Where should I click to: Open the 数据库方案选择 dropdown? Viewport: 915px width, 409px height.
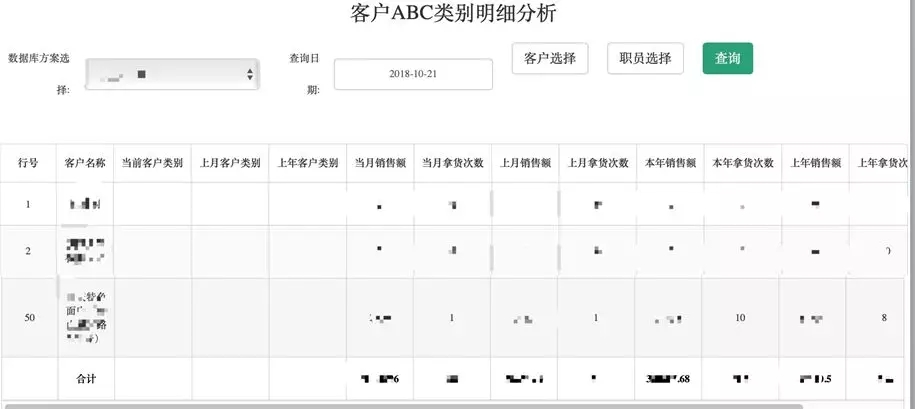pos(173,75)
